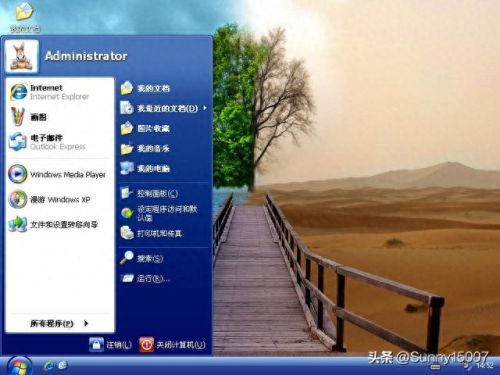Open the desktop folder icon at top-left
The height and width of the screenshot is (375, 500).
24,11
